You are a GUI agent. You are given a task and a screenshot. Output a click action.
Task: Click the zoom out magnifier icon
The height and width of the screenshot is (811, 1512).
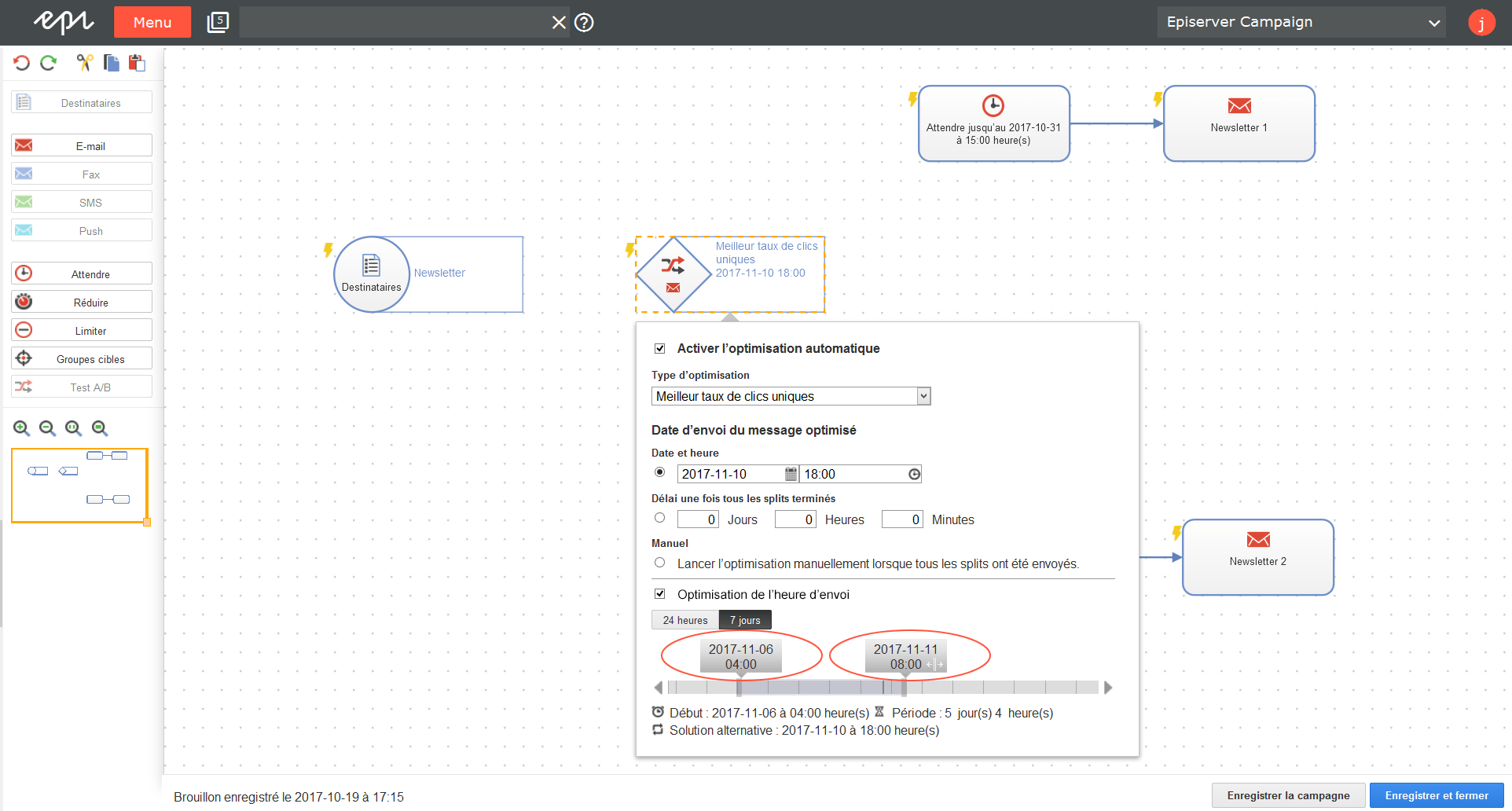tap(47, 428)
